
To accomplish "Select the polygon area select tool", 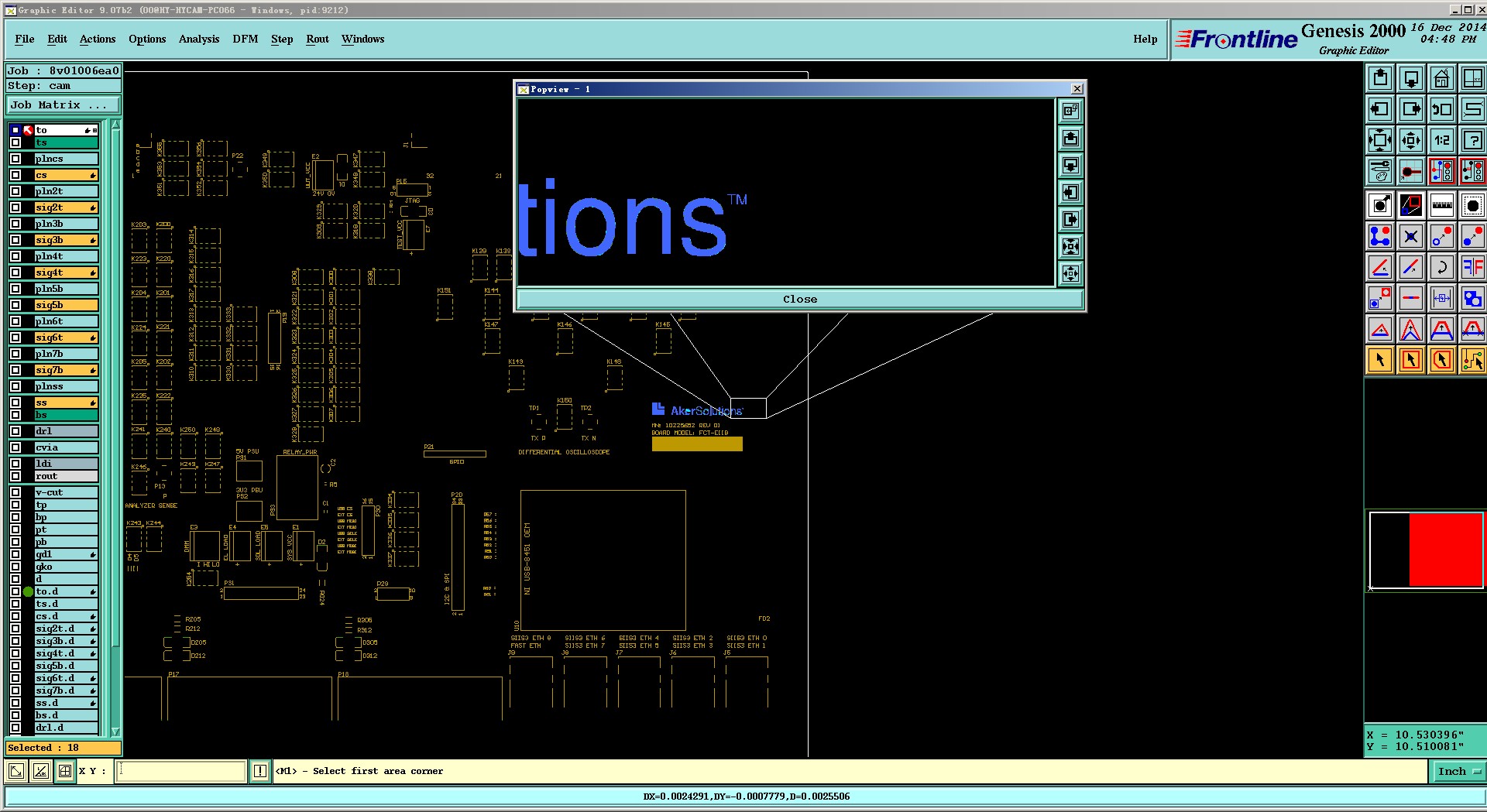I will pos(1442,360).
